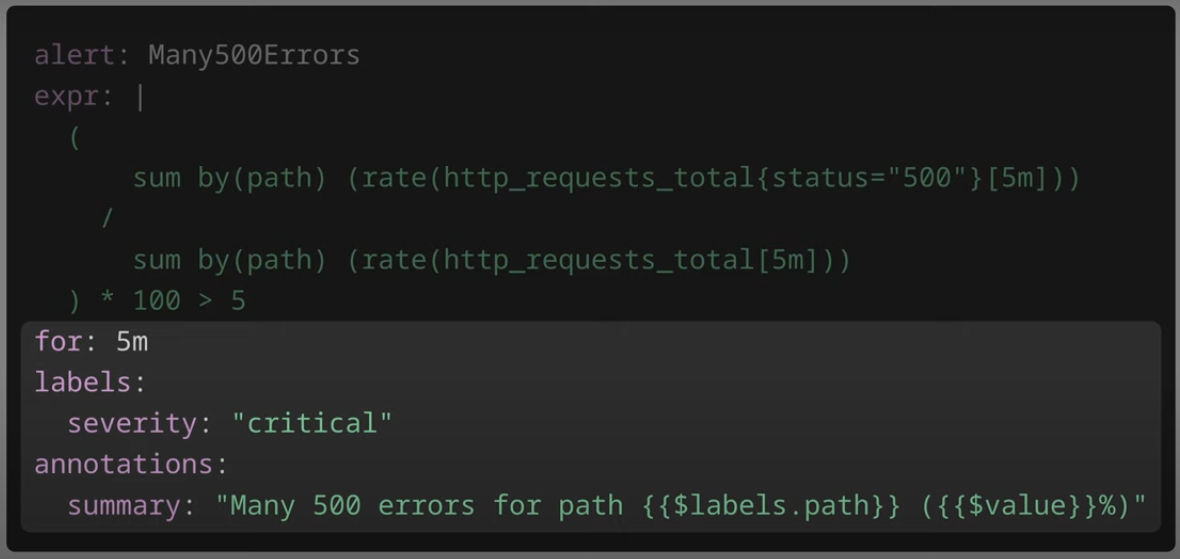Click the 'summary' key
This screenshot has width=1180, height=559.
pos(123,506)
